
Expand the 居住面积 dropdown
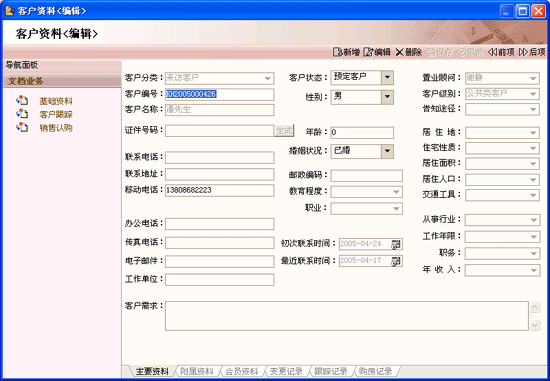(x=534, y=163)
